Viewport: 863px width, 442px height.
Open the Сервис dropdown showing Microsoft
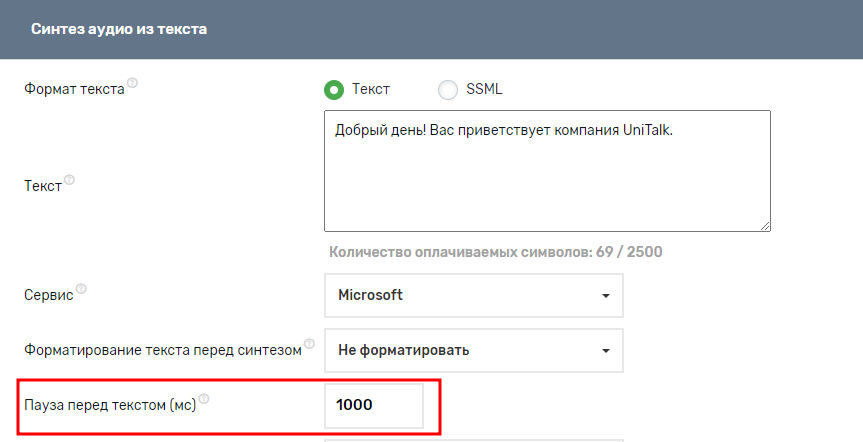[x=473, y=295]
